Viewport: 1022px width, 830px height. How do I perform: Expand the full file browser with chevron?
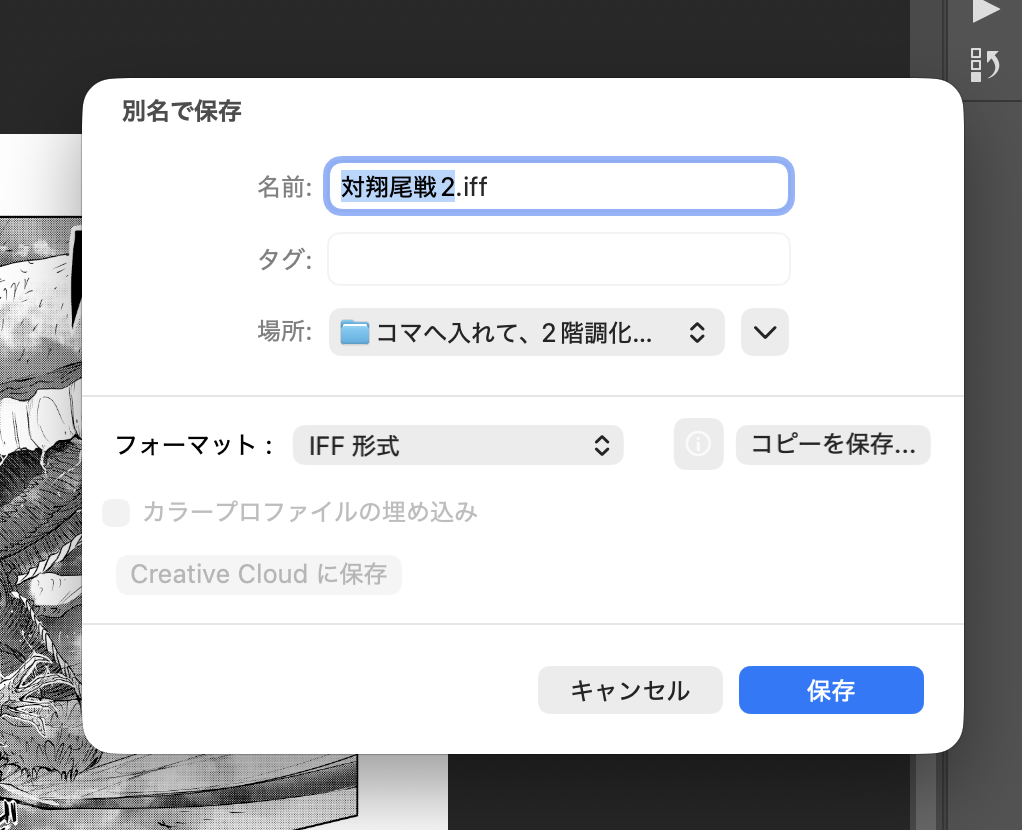(x=764, y=333)
